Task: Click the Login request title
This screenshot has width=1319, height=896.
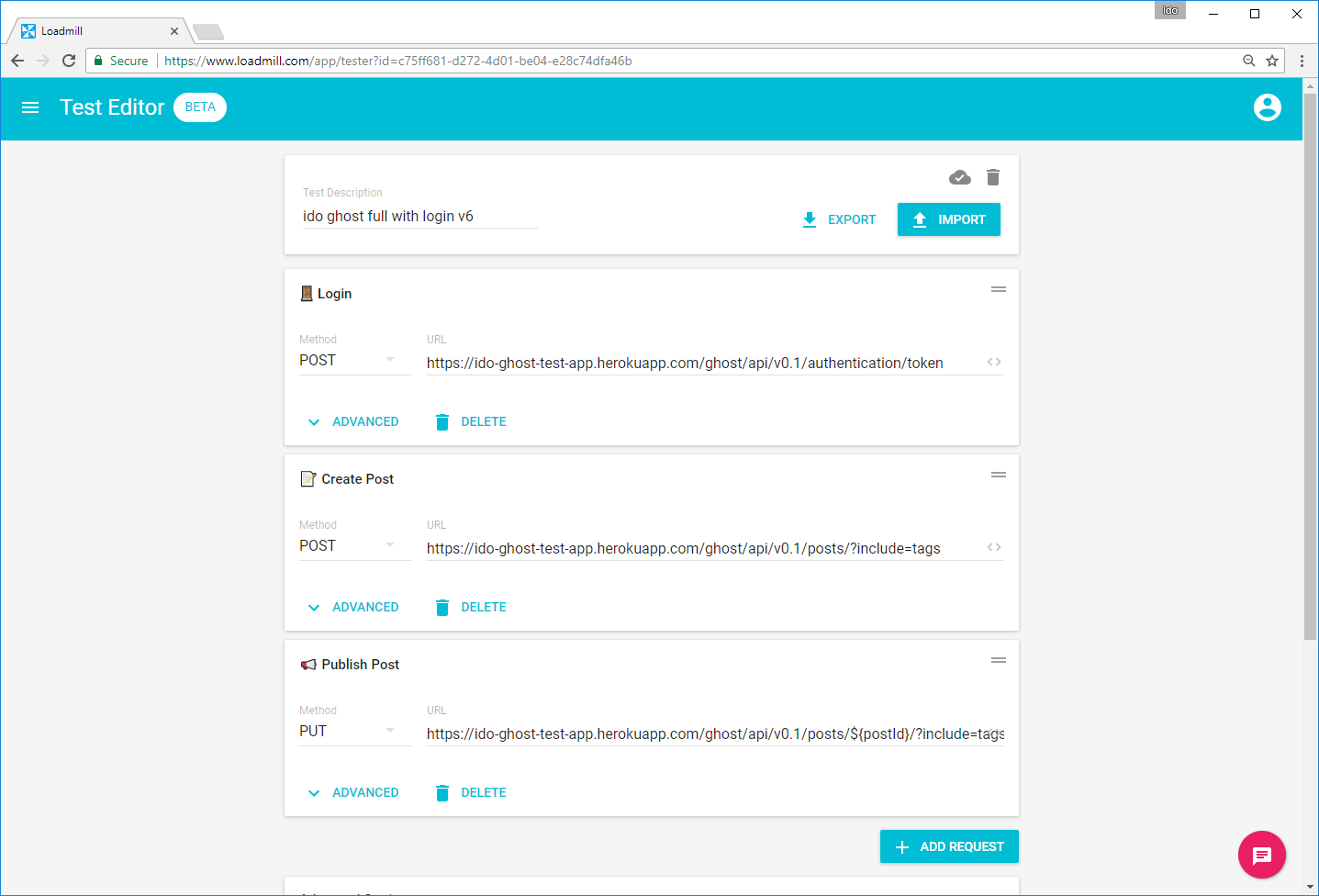Action: (x=335, y=294)
